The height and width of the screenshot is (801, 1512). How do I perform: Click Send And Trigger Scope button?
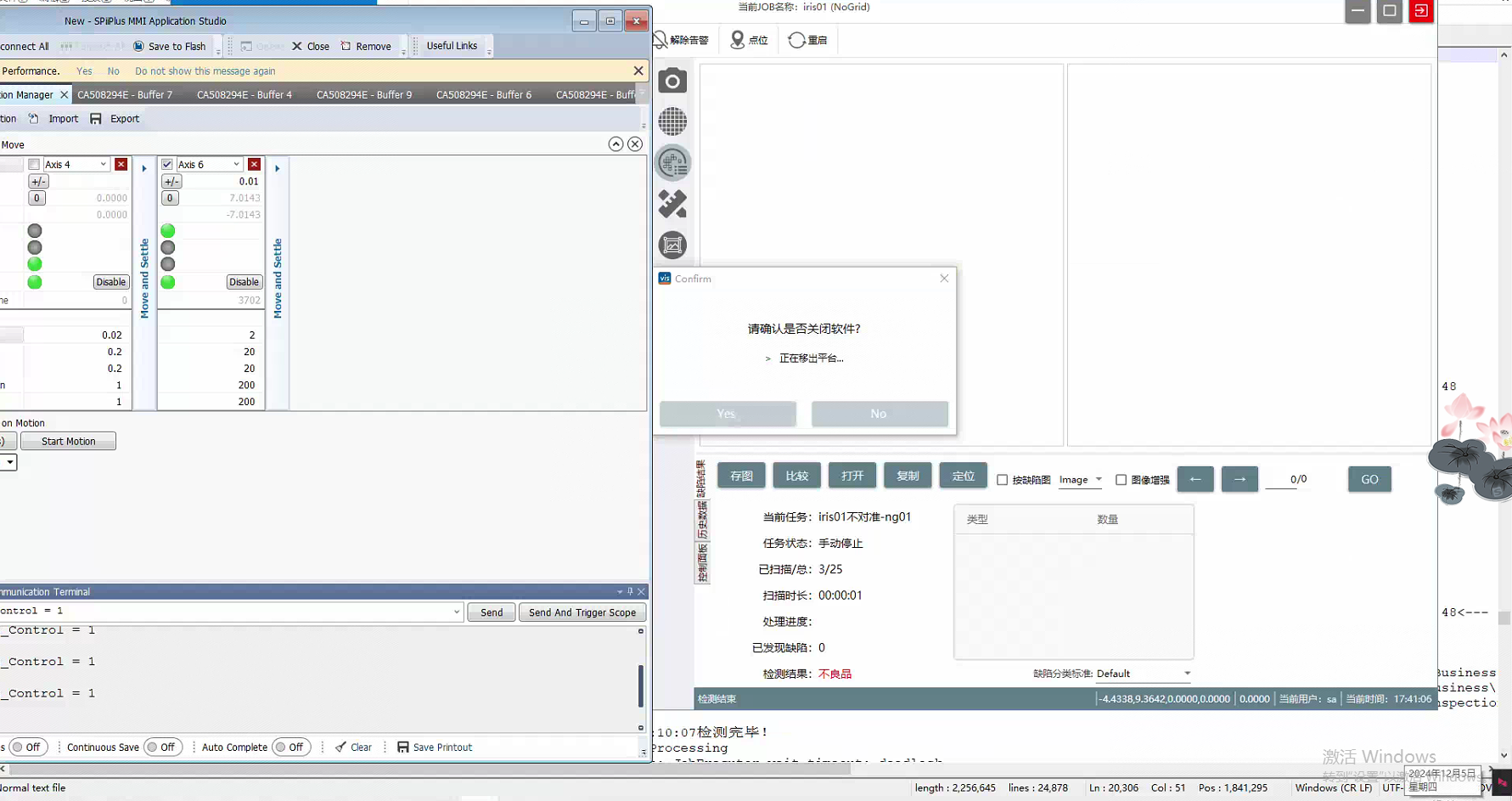[582, 612]
